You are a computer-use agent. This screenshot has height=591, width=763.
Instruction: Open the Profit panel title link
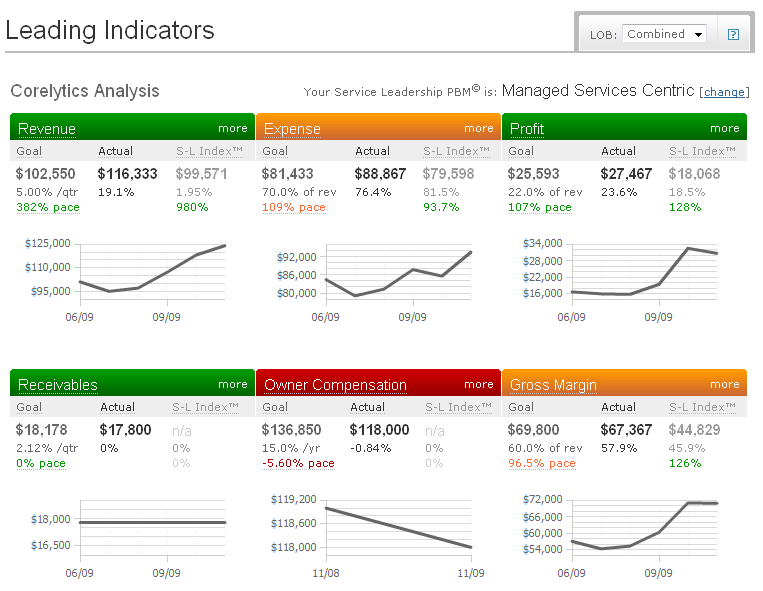tap(527, 129)
